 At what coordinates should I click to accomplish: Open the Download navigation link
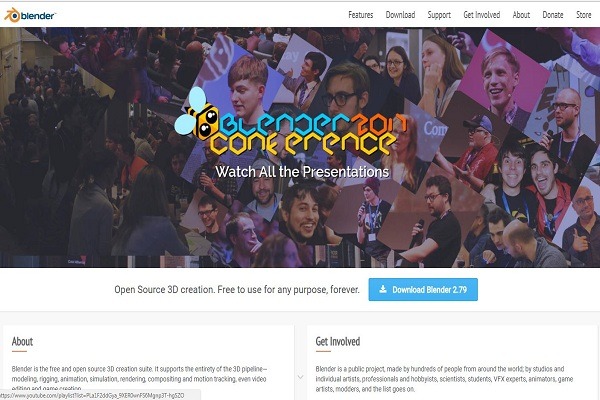click(x=400, y=15)
